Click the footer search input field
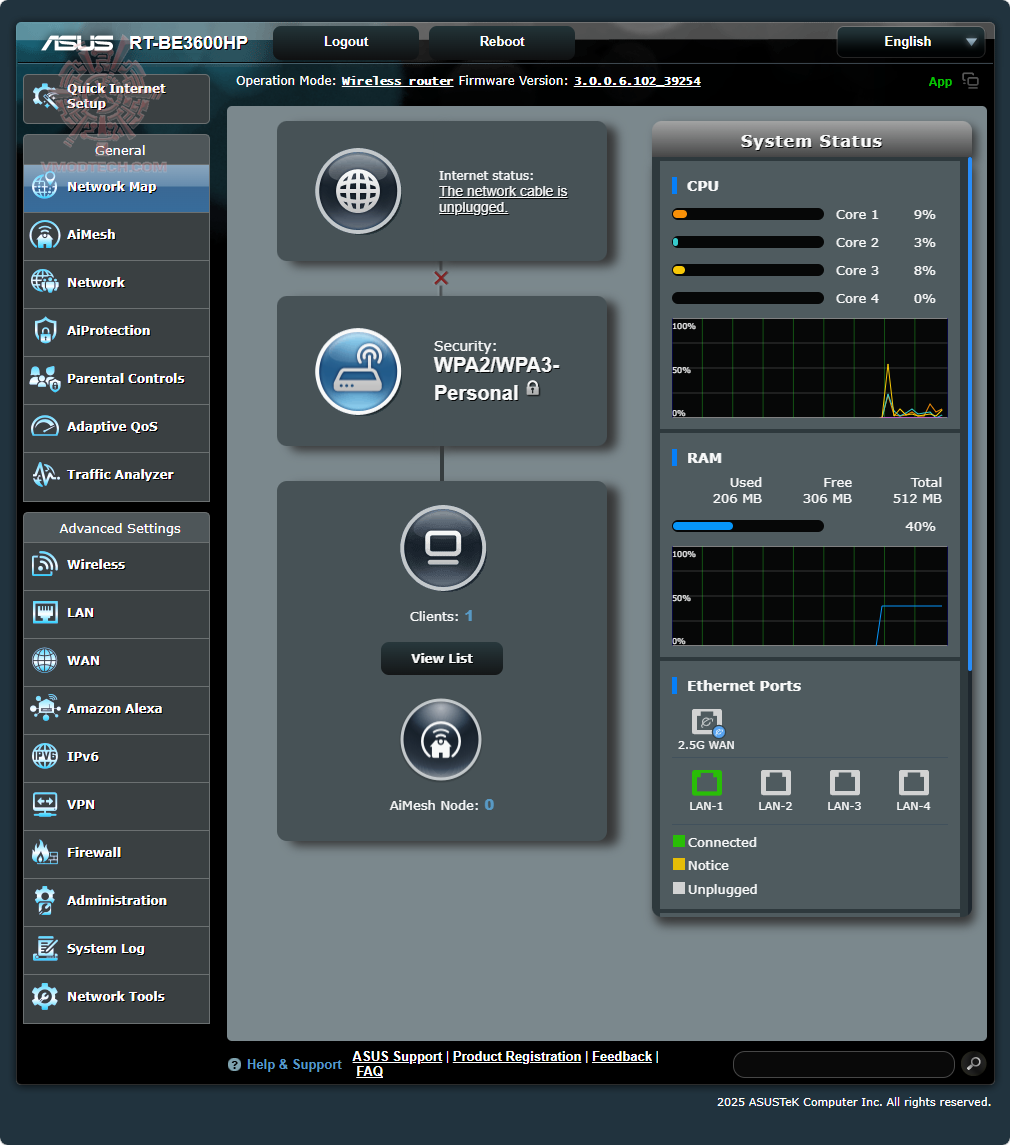 tap(843, 1065)
